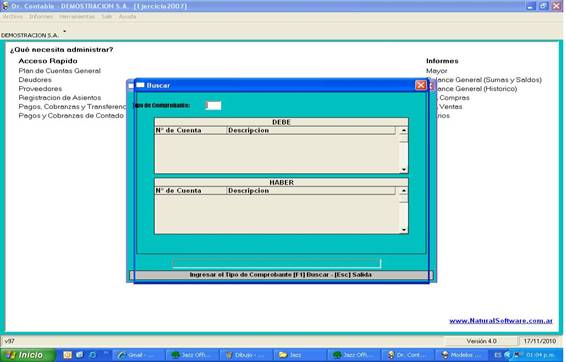566x362 pixels.
Task: Click the DEBE list scroll up arrow
Action: click(404, 130)
